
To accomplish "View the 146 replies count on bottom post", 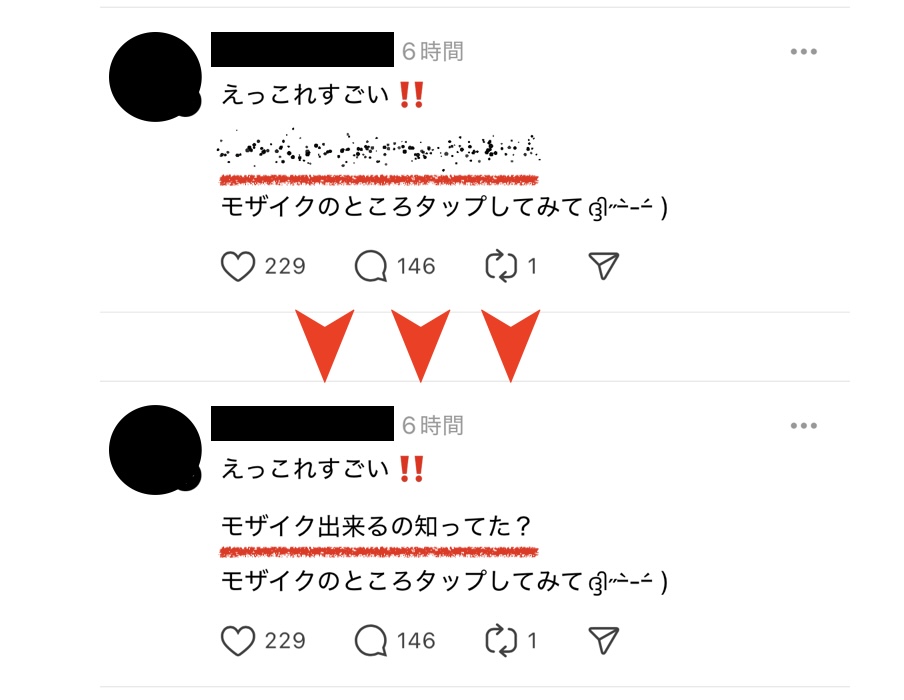I will [416, 641].
